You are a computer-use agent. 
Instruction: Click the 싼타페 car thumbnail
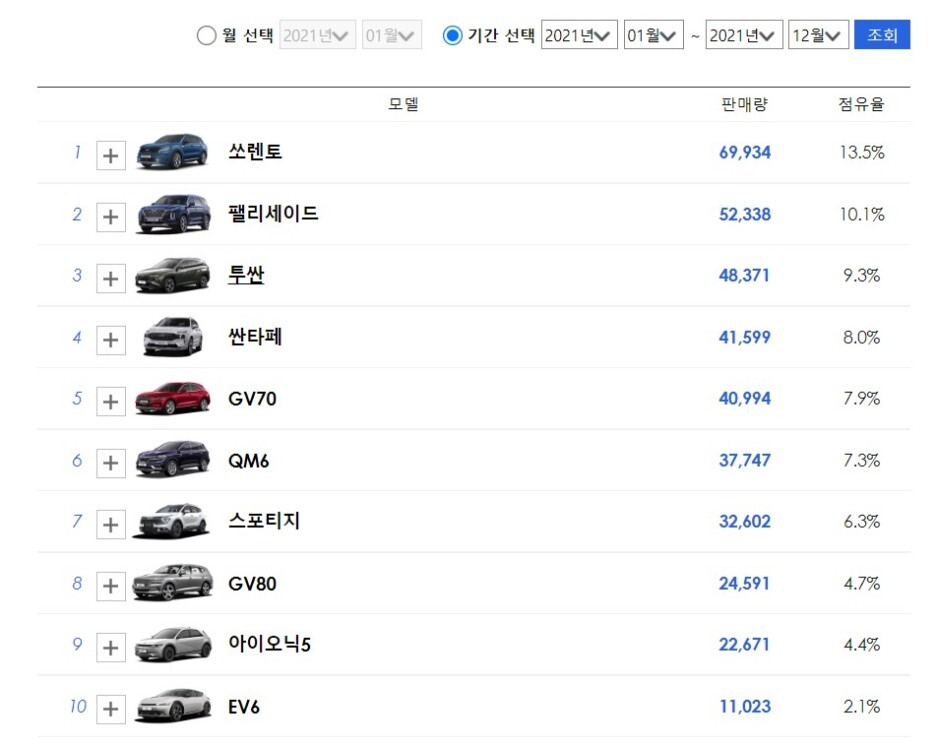(x=173, y=337)
